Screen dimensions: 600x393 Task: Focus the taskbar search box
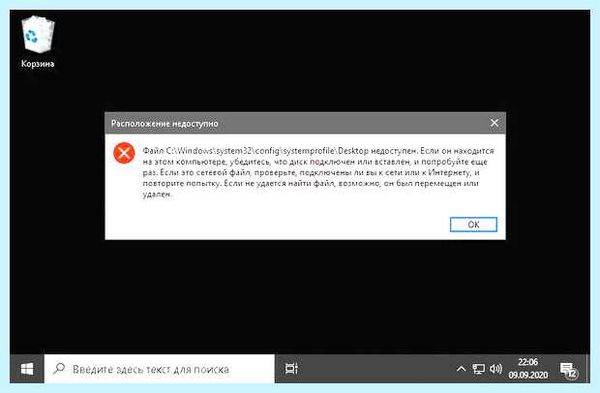159,369
